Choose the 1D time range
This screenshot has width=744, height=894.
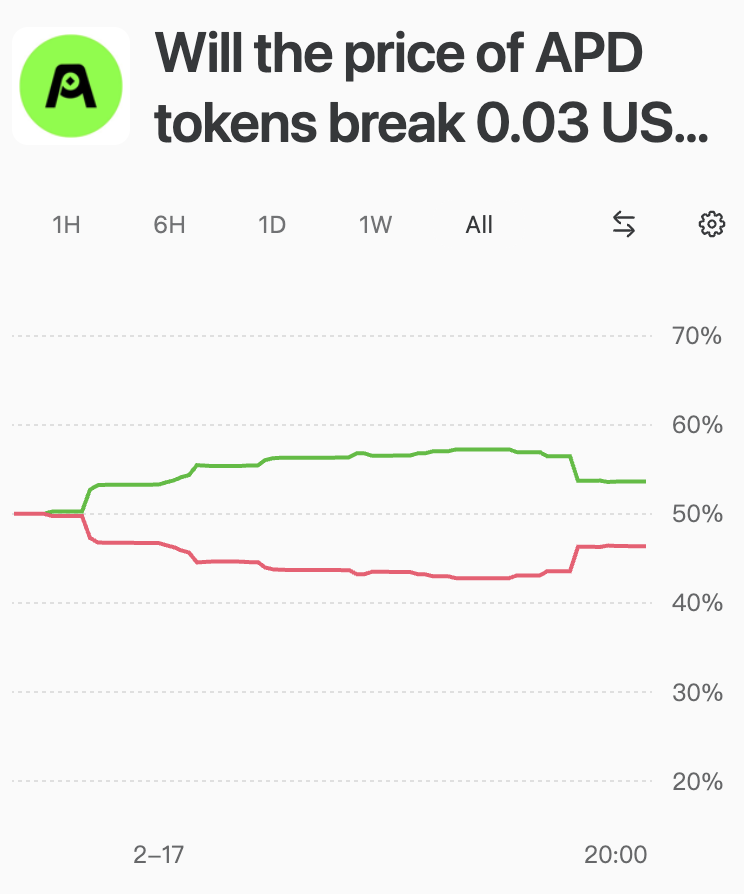pos(272,225)
